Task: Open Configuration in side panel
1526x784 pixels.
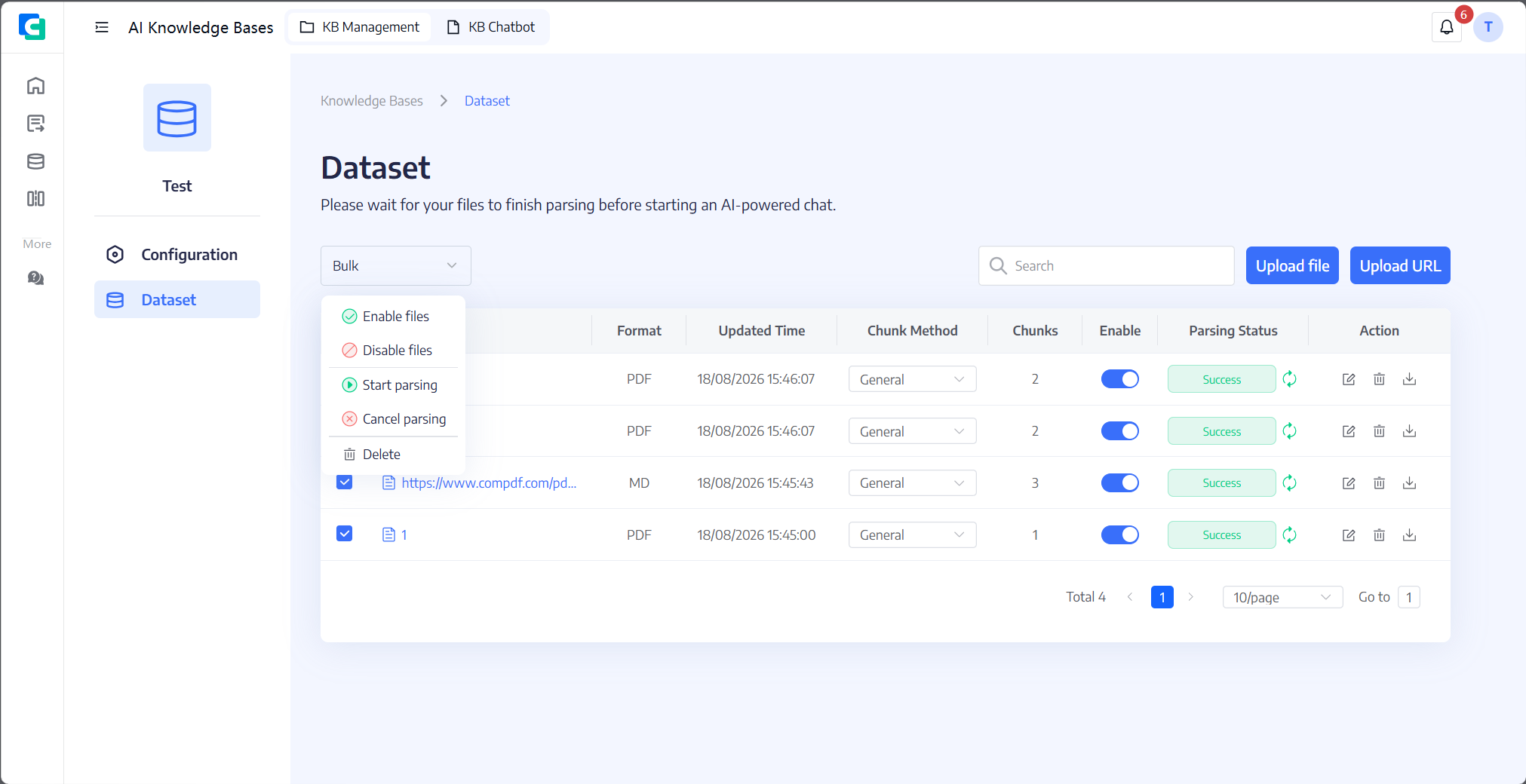Action: [x=177, y=255]
